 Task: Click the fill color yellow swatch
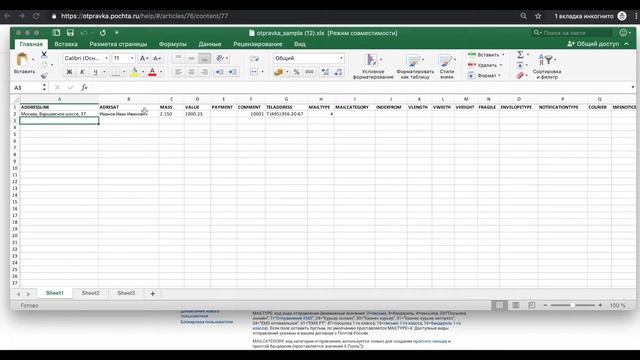pos(134,72)
